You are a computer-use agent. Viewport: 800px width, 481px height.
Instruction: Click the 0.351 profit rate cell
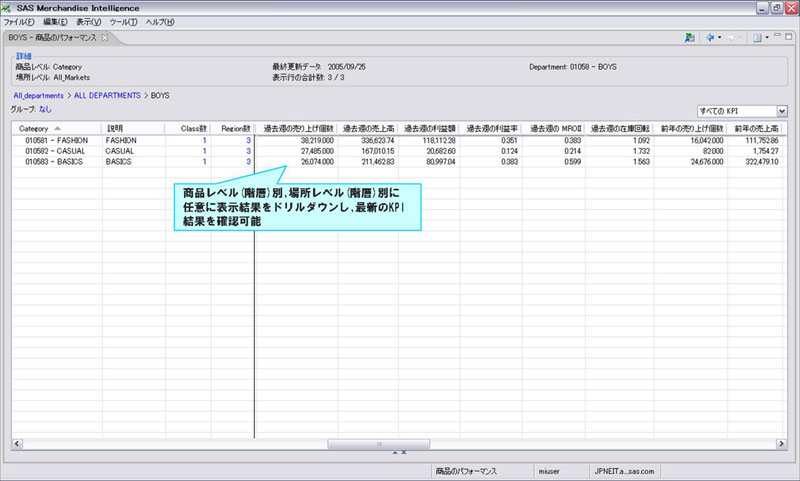pyautogui.click(x=509, y=140)
